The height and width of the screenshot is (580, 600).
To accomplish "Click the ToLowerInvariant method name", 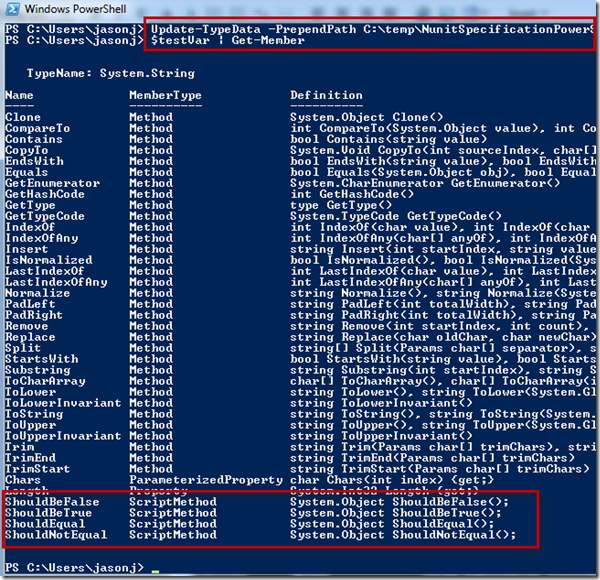I will click(63, 403).
